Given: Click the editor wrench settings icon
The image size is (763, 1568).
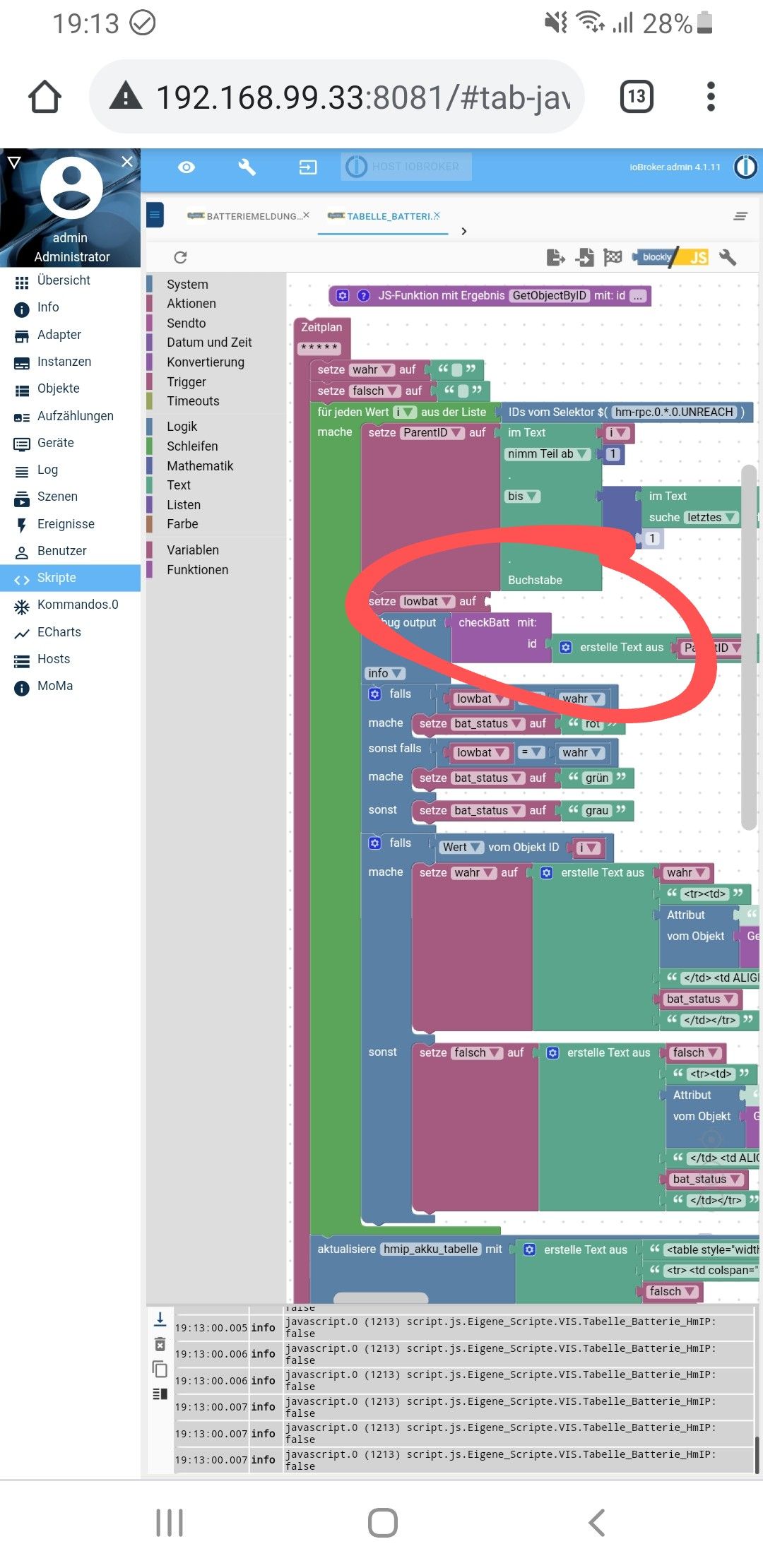Looking at the screenshot, I should [728, 257].
